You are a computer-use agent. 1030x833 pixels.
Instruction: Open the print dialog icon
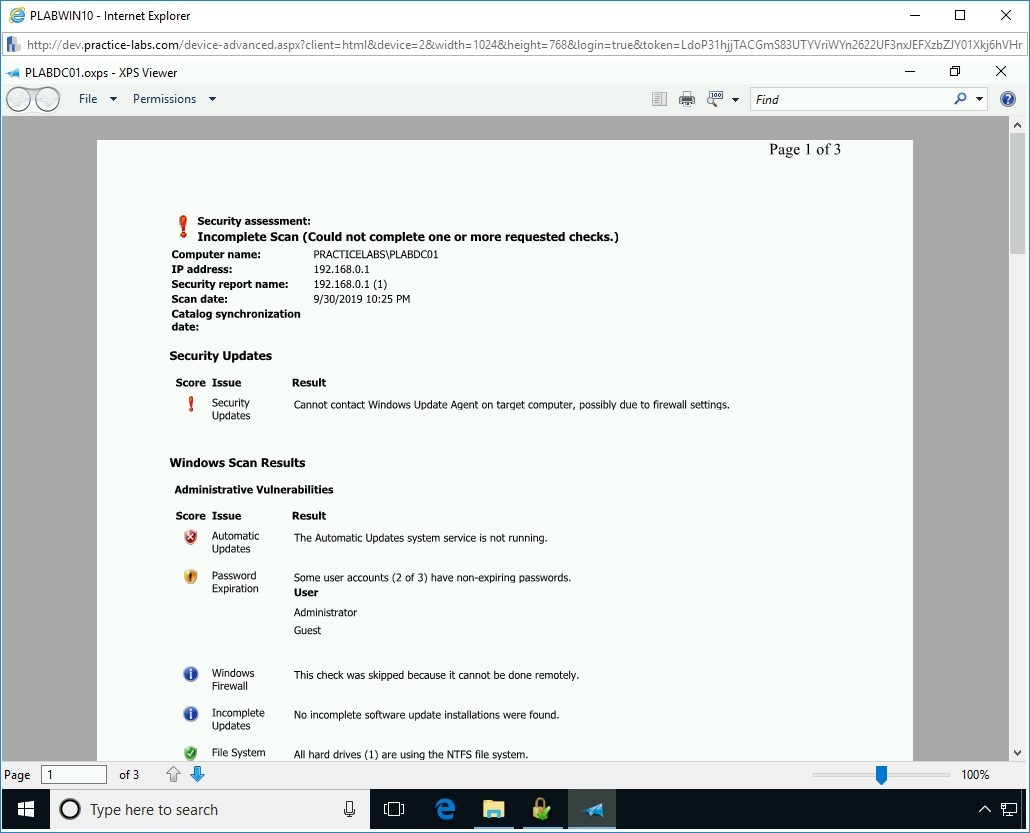click(x=687, y=98)
